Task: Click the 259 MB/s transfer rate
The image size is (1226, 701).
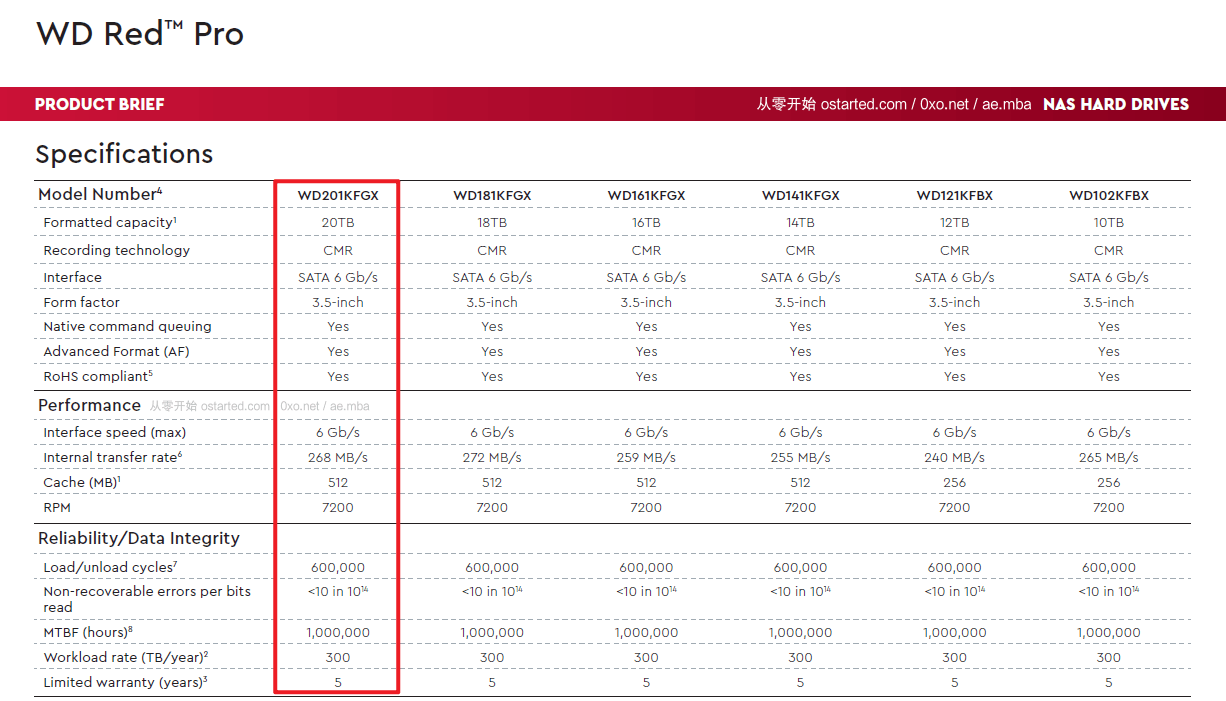Action: coord(646,457)
